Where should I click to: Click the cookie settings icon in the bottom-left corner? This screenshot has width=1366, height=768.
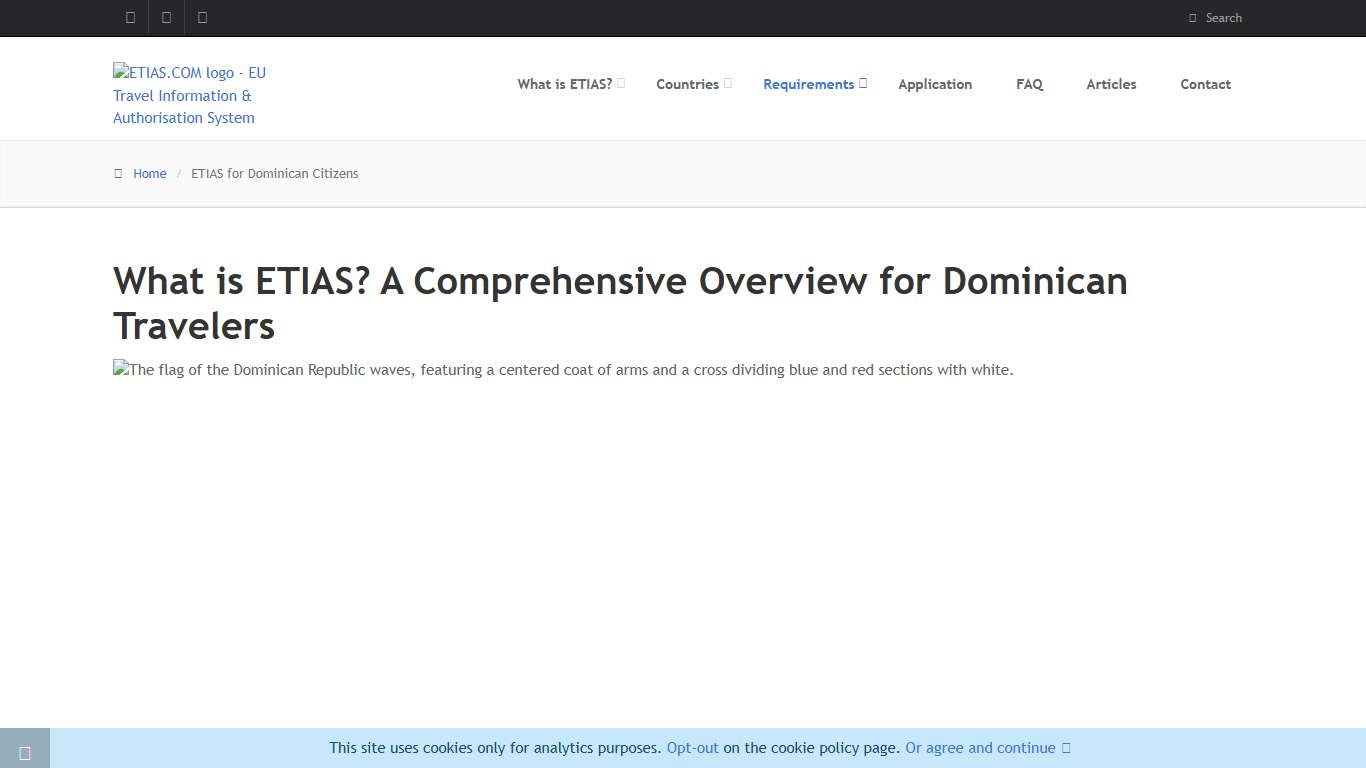[x=25, y=752]
